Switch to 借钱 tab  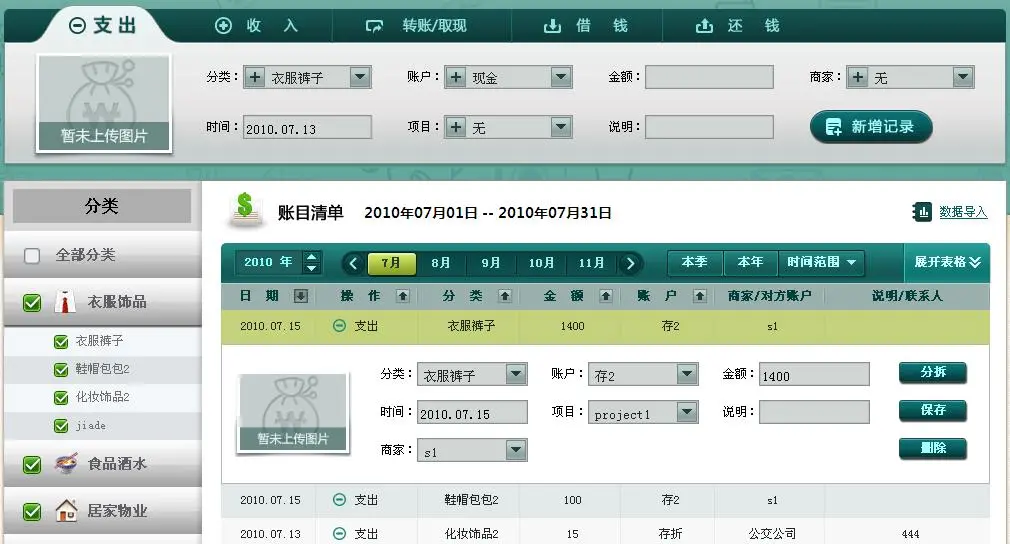[x=586, y=26]
